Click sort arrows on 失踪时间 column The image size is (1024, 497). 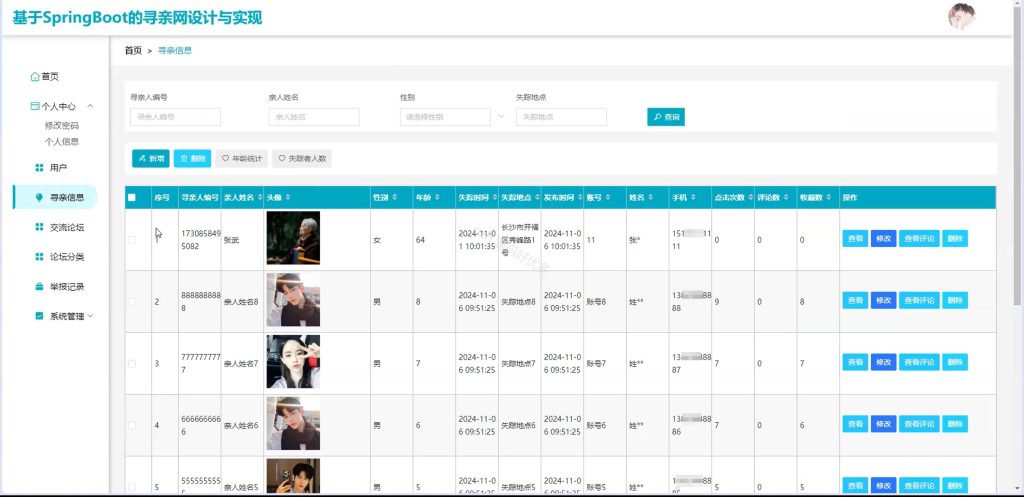(x=493, y=197)
